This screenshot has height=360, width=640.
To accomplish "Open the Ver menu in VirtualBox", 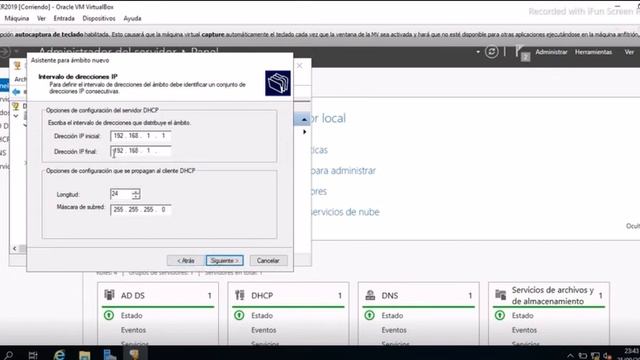I will tap(41, 18).
